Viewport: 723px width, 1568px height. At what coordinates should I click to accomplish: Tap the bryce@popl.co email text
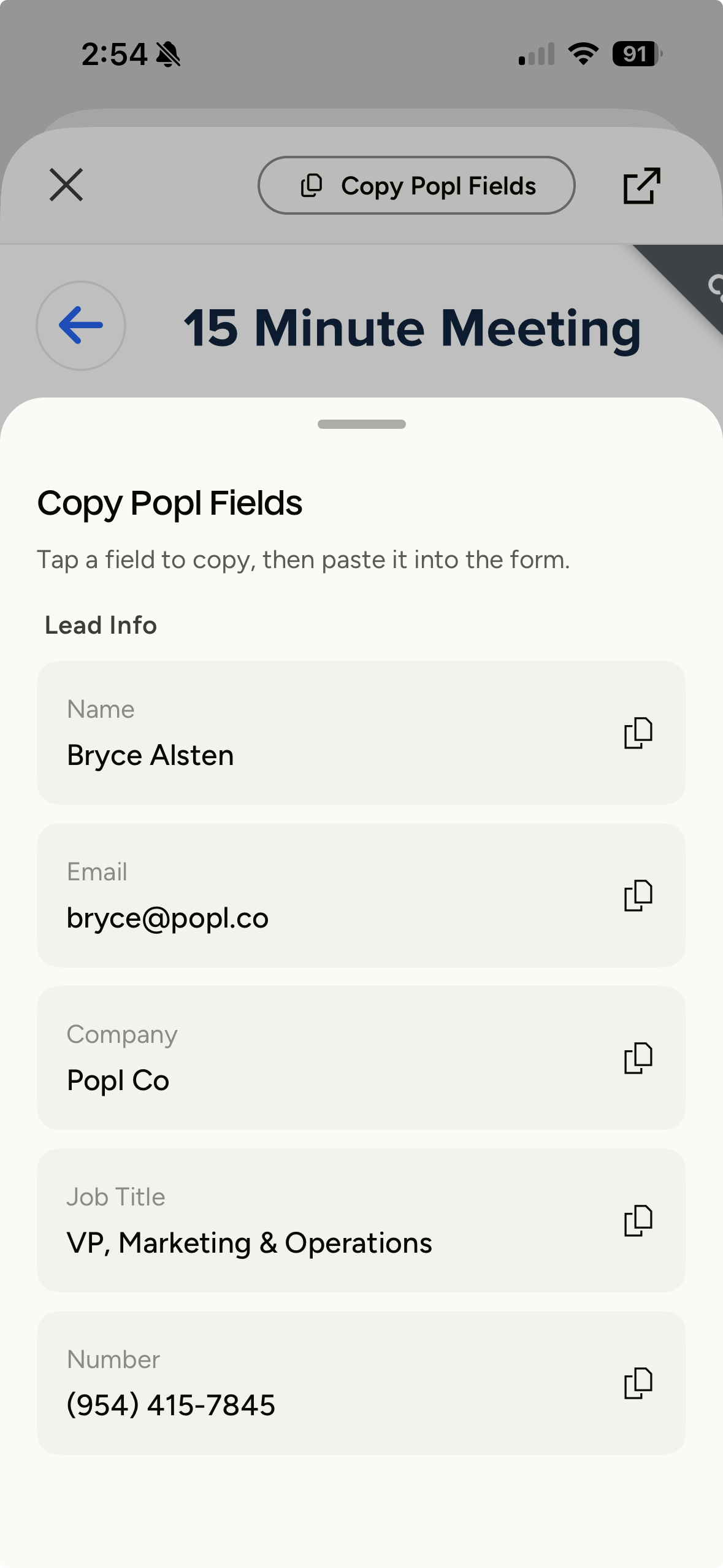(167, 918)
